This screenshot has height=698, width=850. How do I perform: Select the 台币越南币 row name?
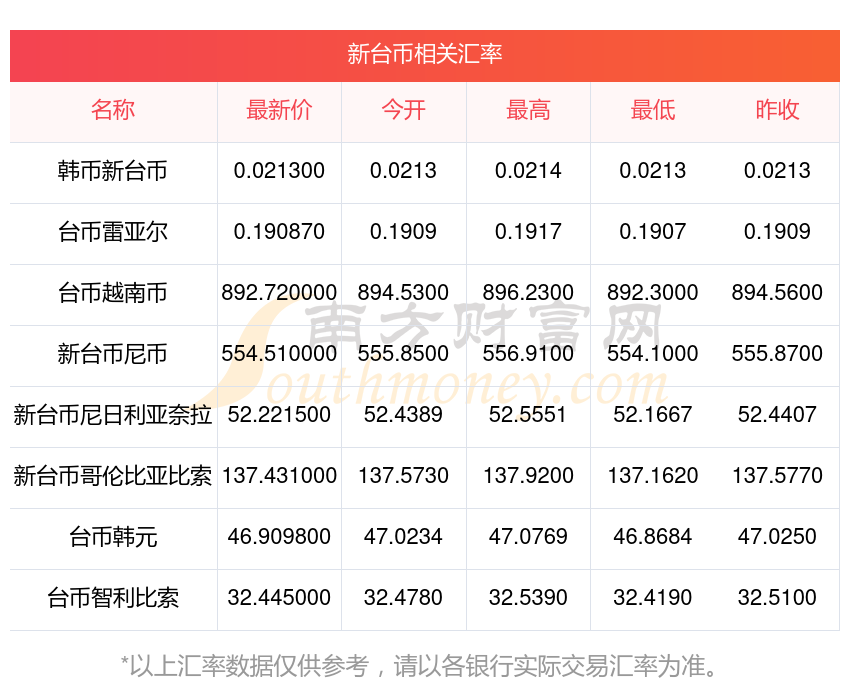(113, 293)
